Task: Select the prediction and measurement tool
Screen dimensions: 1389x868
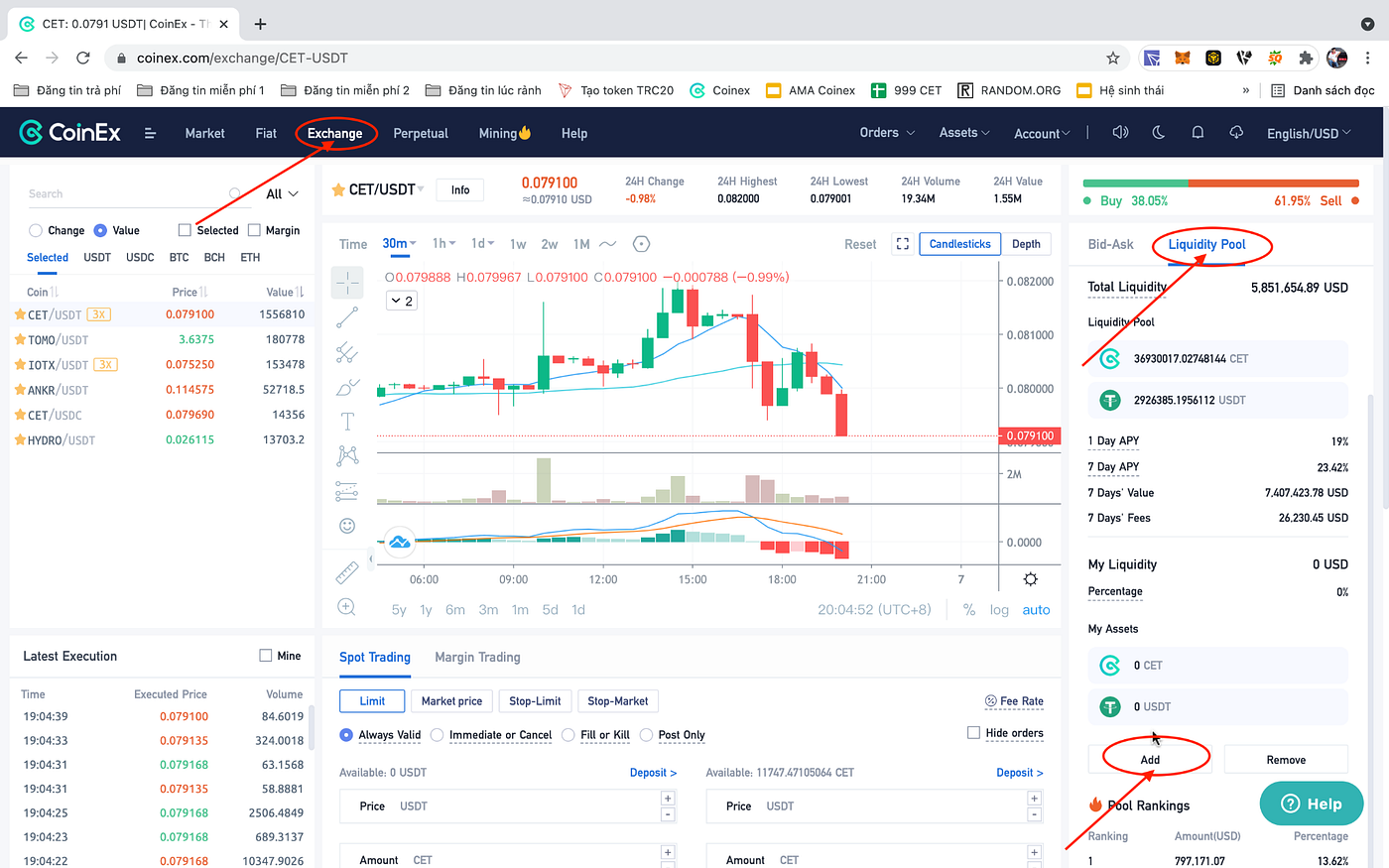Action: click(x=347, y=490)
